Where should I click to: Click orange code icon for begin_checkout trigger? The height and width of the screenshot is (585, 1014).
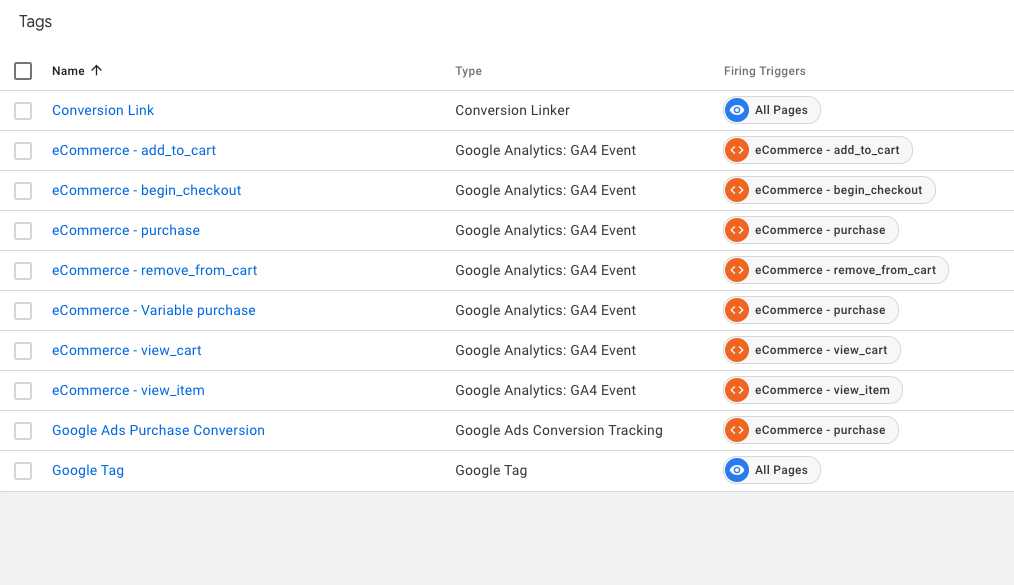[x=737, y=190]
